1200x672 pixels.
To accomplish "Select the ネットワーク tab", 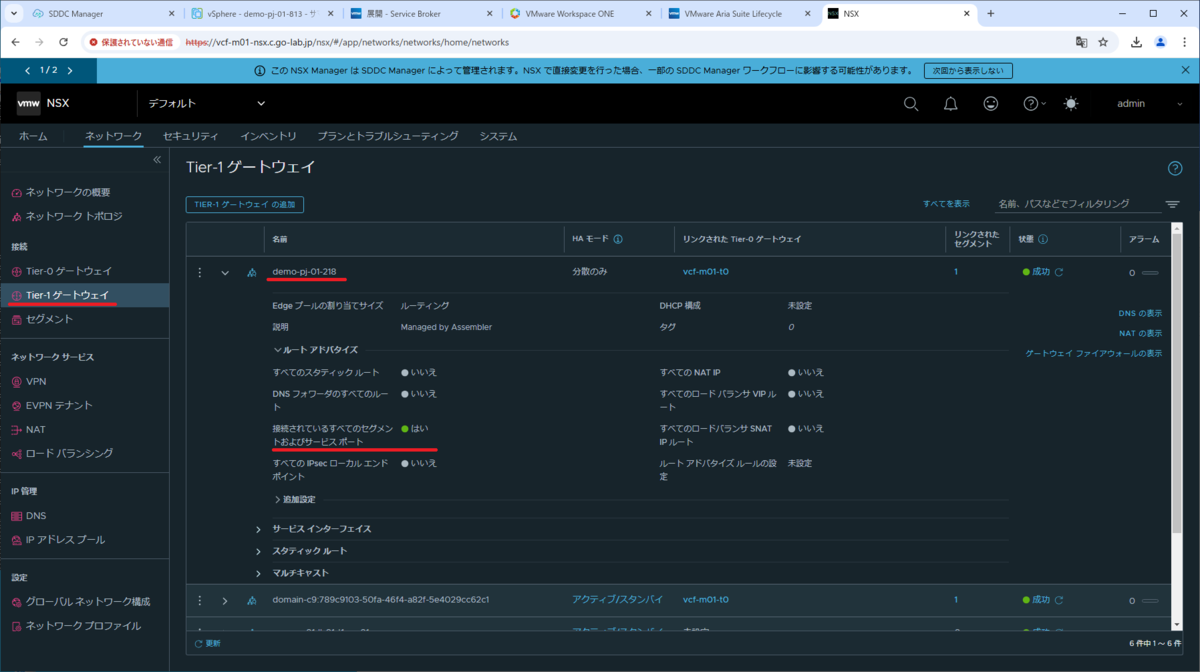I will [113, 136].
